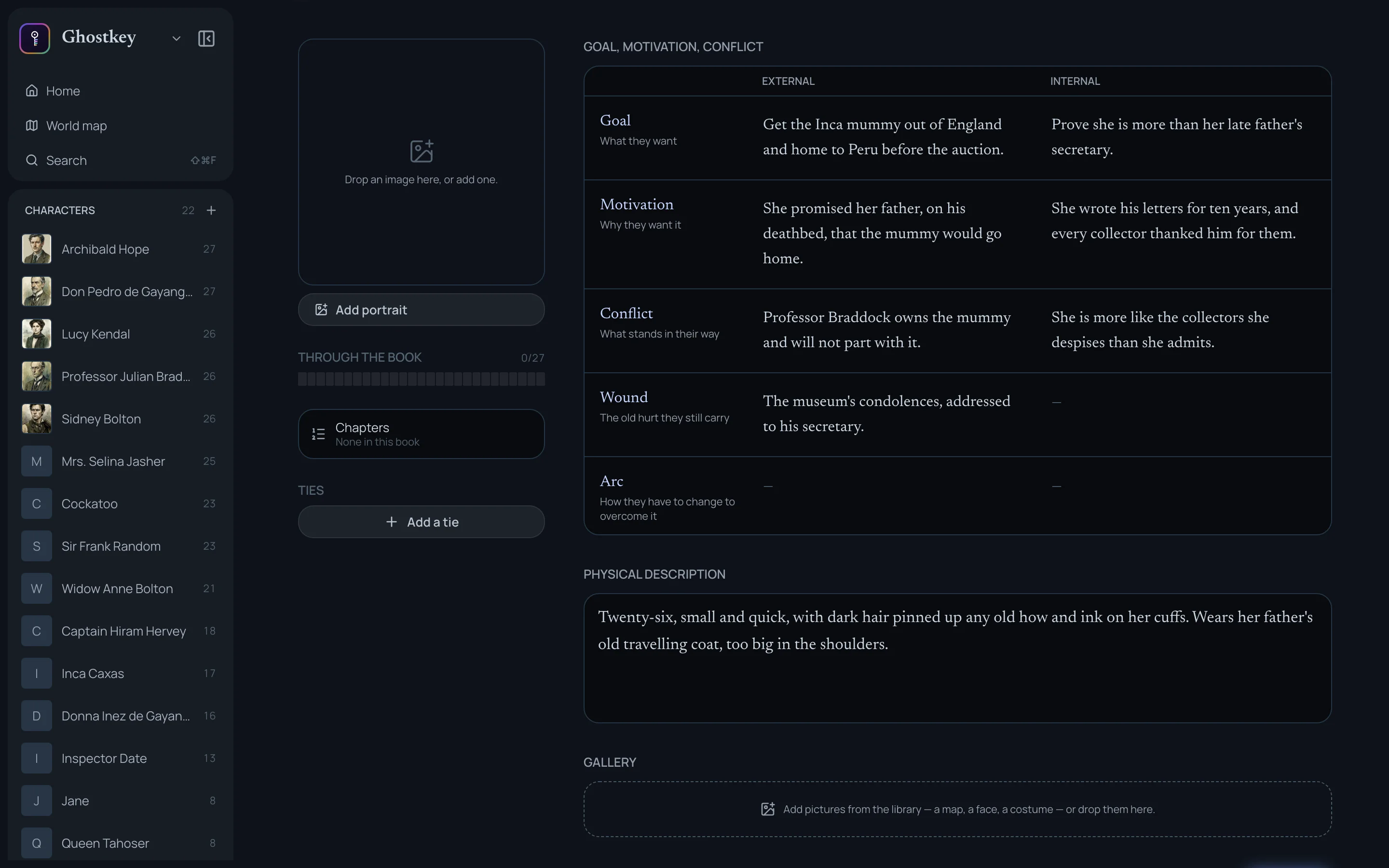
Task: Click the image-add icon in the portrait drop zone
Action: (422, 151)
